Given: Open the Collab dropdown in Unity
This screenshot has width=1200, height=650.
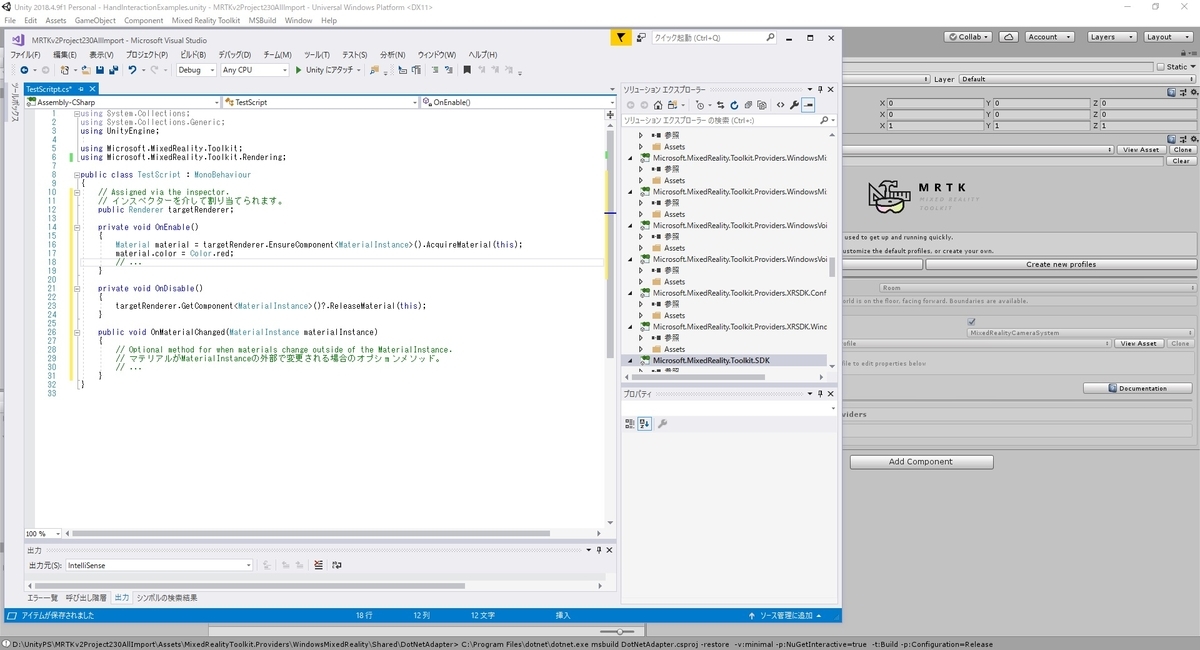Looking at the screenshot, I should click(x=969, y=37).
